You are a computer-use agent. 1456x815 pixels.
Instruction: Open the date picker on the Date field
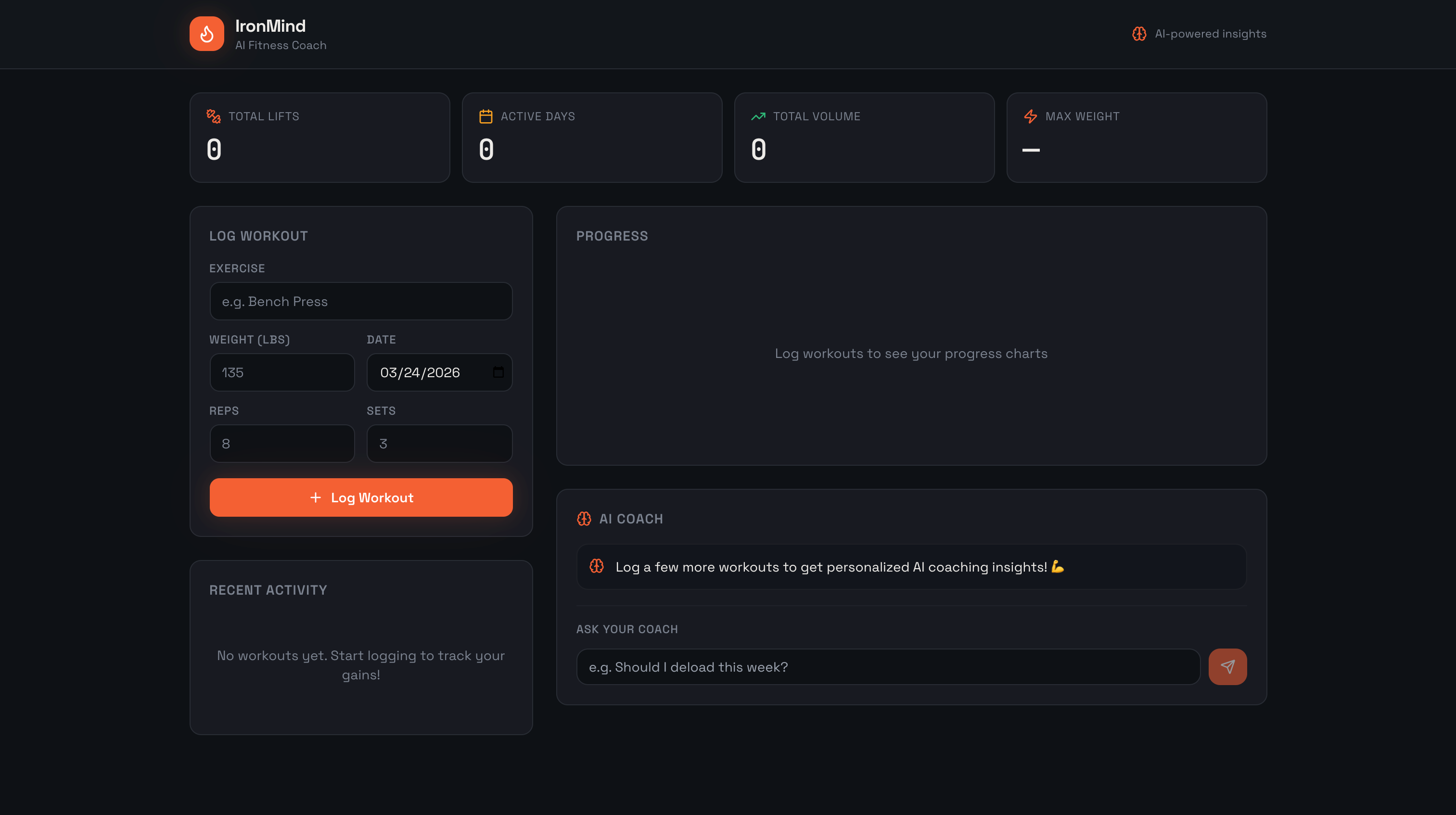tap(498, 372)
